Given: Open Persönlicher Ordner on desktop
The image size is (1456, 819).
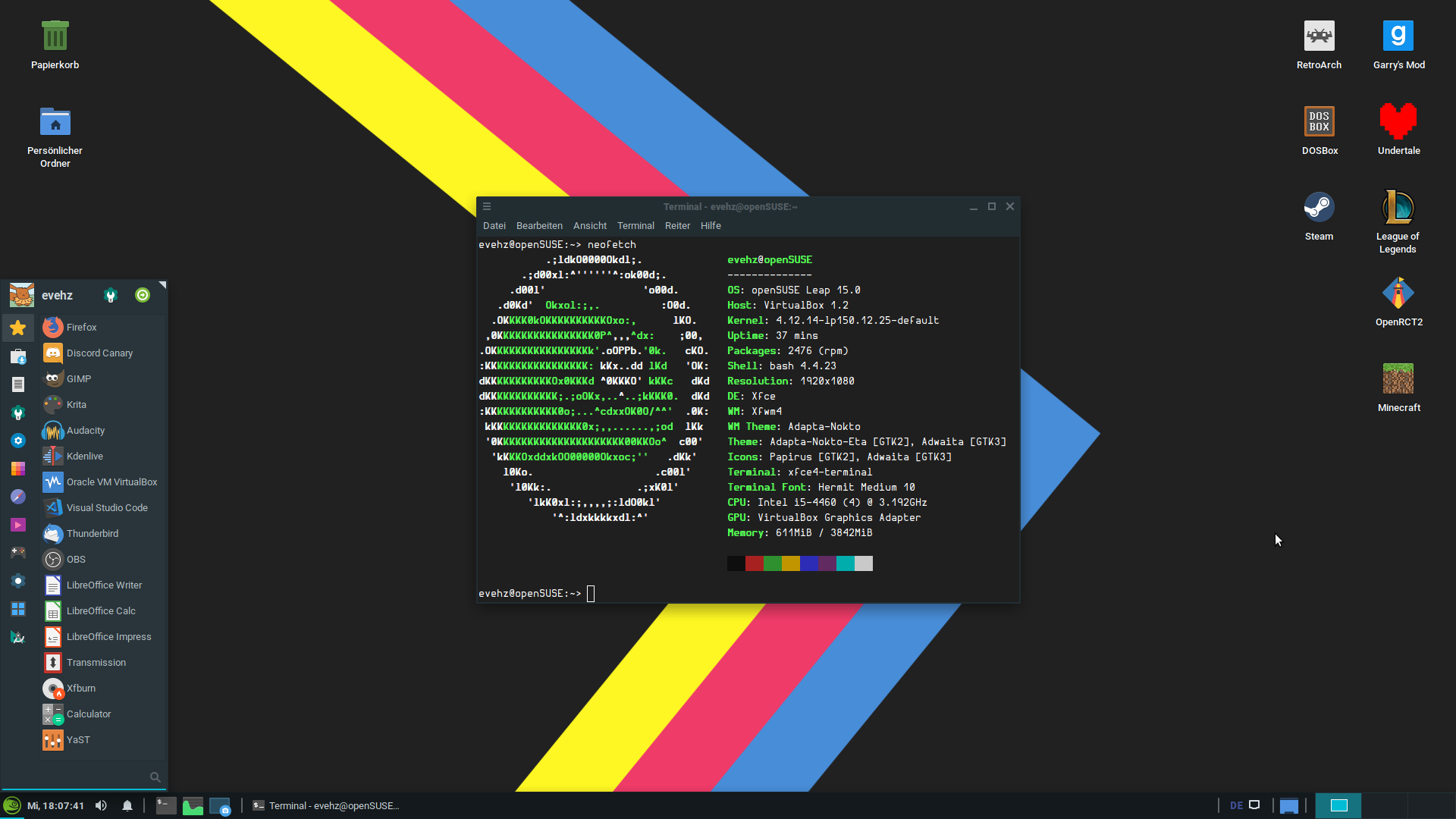Looking at the screenshot, I should pos(55,137).
